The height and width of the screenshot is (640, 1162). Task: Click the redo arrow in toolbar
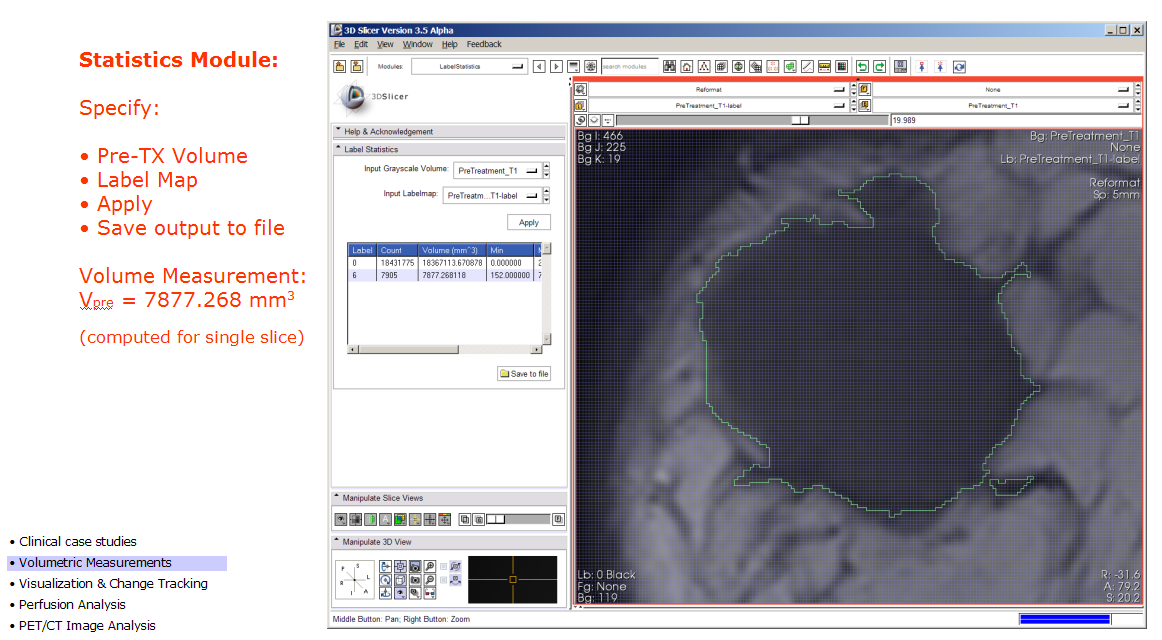(879, 67)
